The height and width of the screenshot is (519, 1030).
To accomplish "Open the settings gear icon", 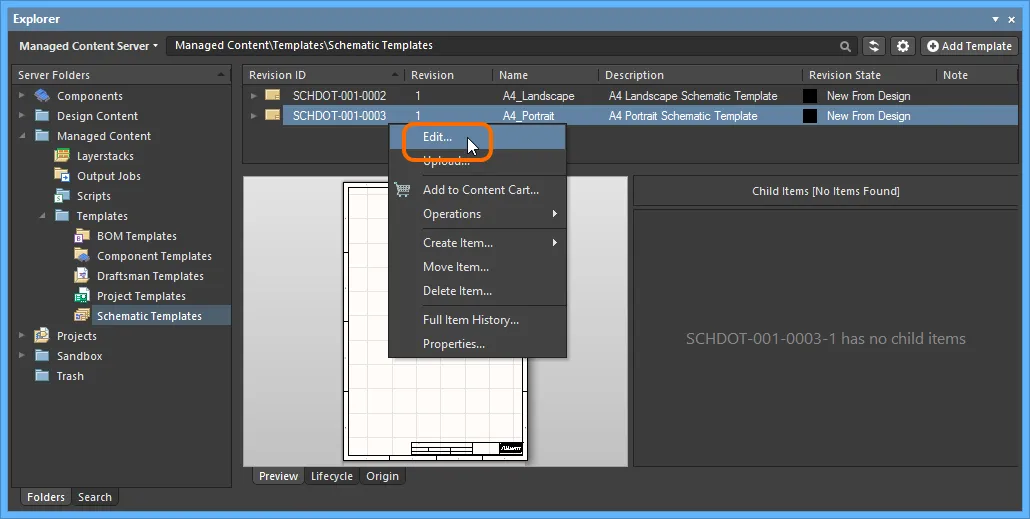I will point(903,46).
